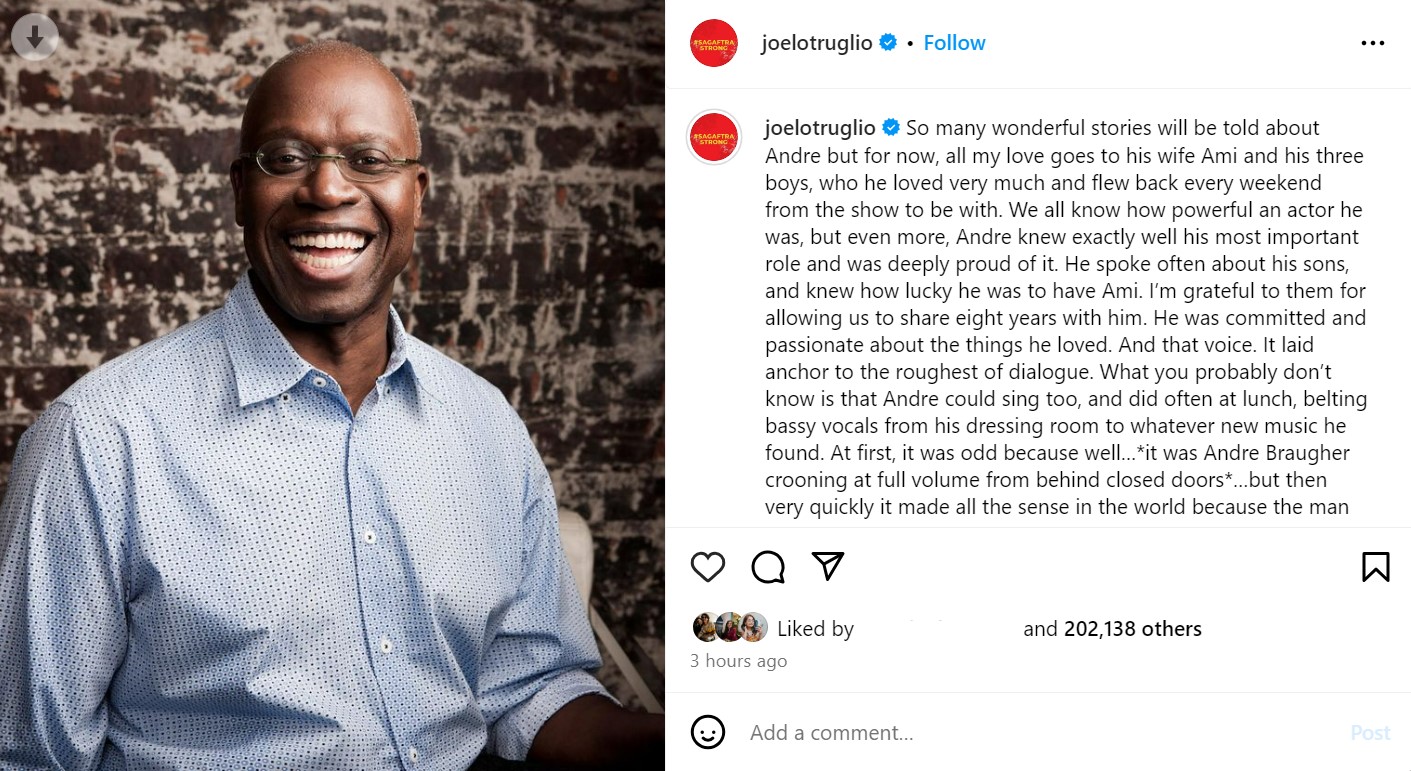Open joelotruglio username in caption
This screenshot has height=771, width=1411.
(820, 128)
